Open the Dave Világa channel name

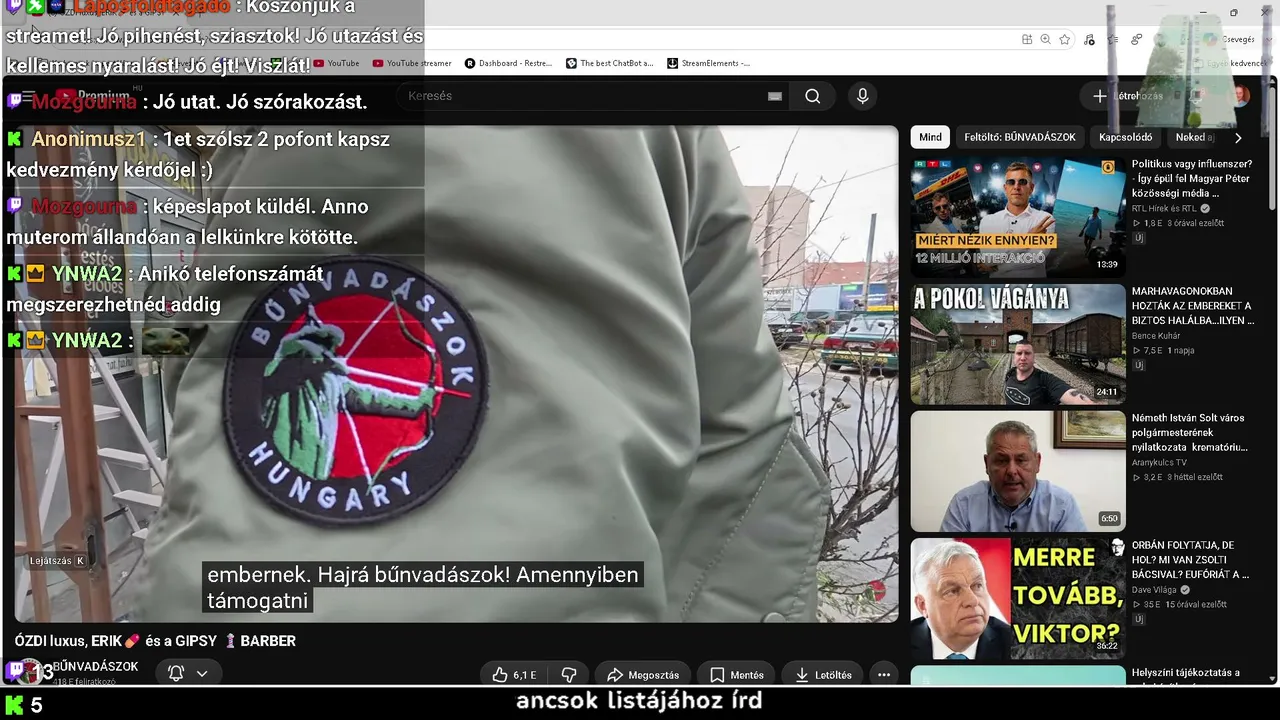pyautogui.click(x=1154, y=590)
